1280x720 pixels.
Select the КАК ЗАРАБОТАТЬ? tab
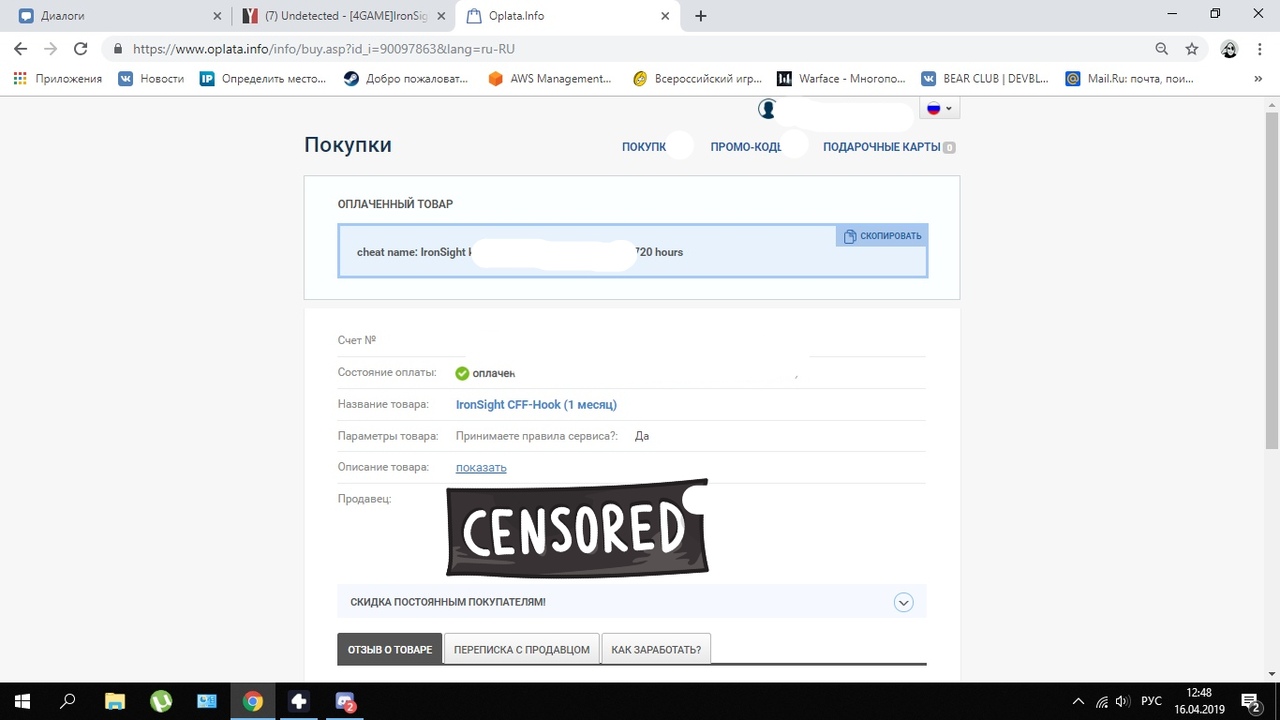click(656, 649)
